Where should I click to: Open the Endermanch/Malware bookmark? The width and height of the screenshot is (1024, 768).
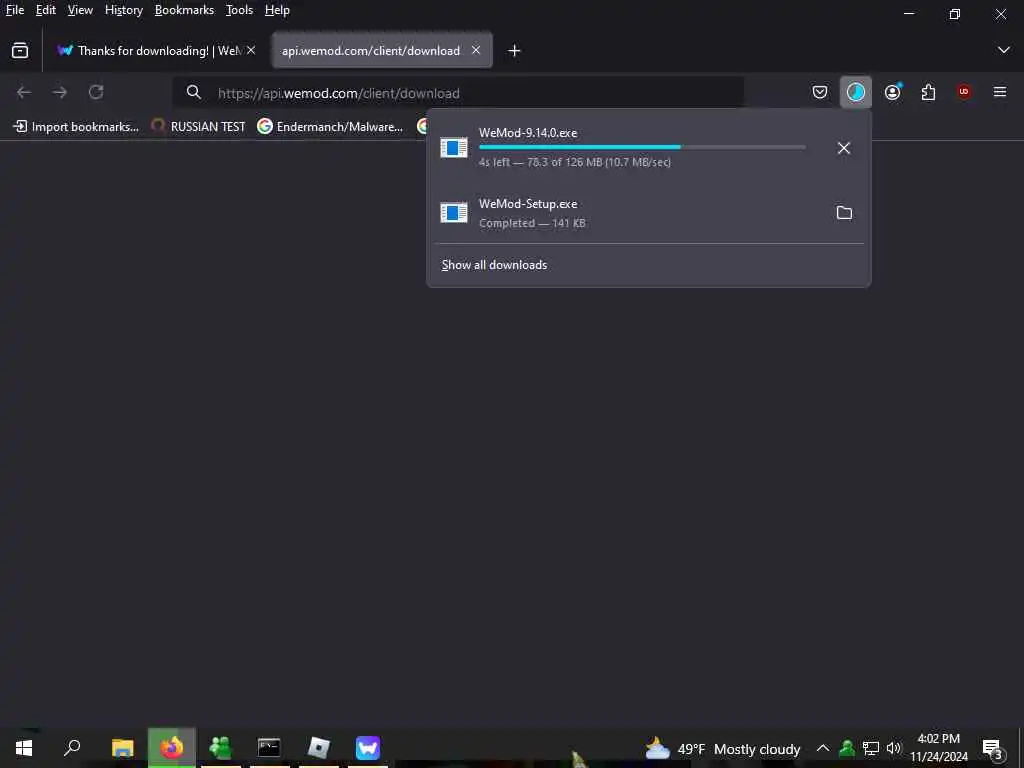(330, 127)
